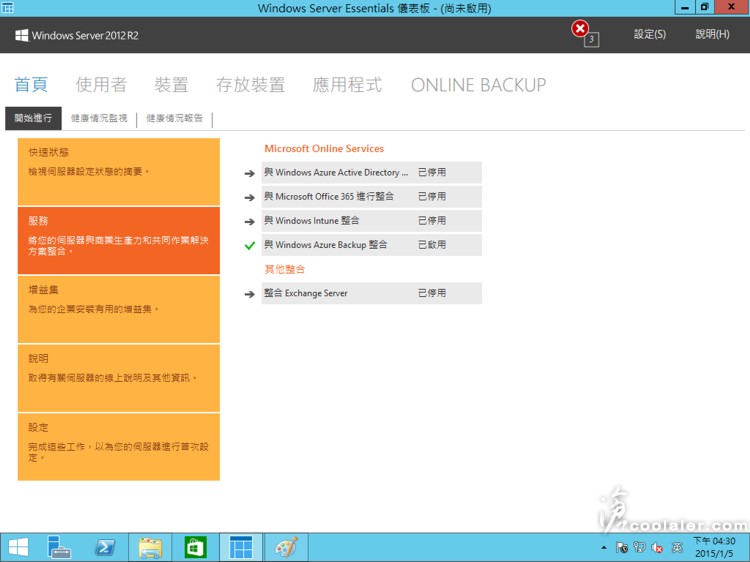Image resolution: width=750 pixels, height=562 pixels.
Task: Click the muted volume tray icon
Action: point(657,548)
